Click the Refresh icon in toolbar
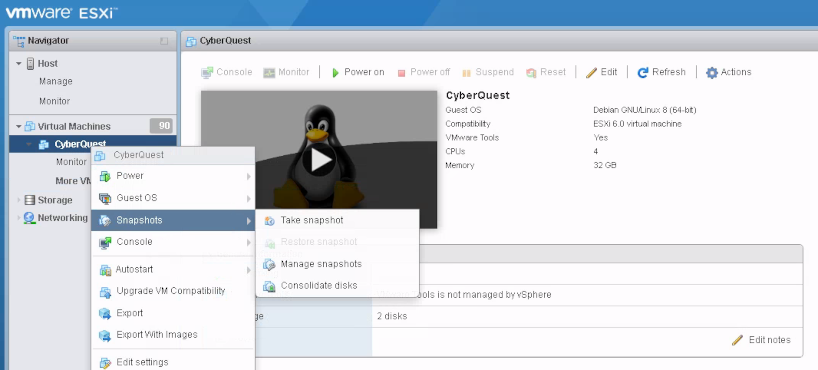Image resolution: width=818 pixels, height=370 pixels. click(643, 73)
